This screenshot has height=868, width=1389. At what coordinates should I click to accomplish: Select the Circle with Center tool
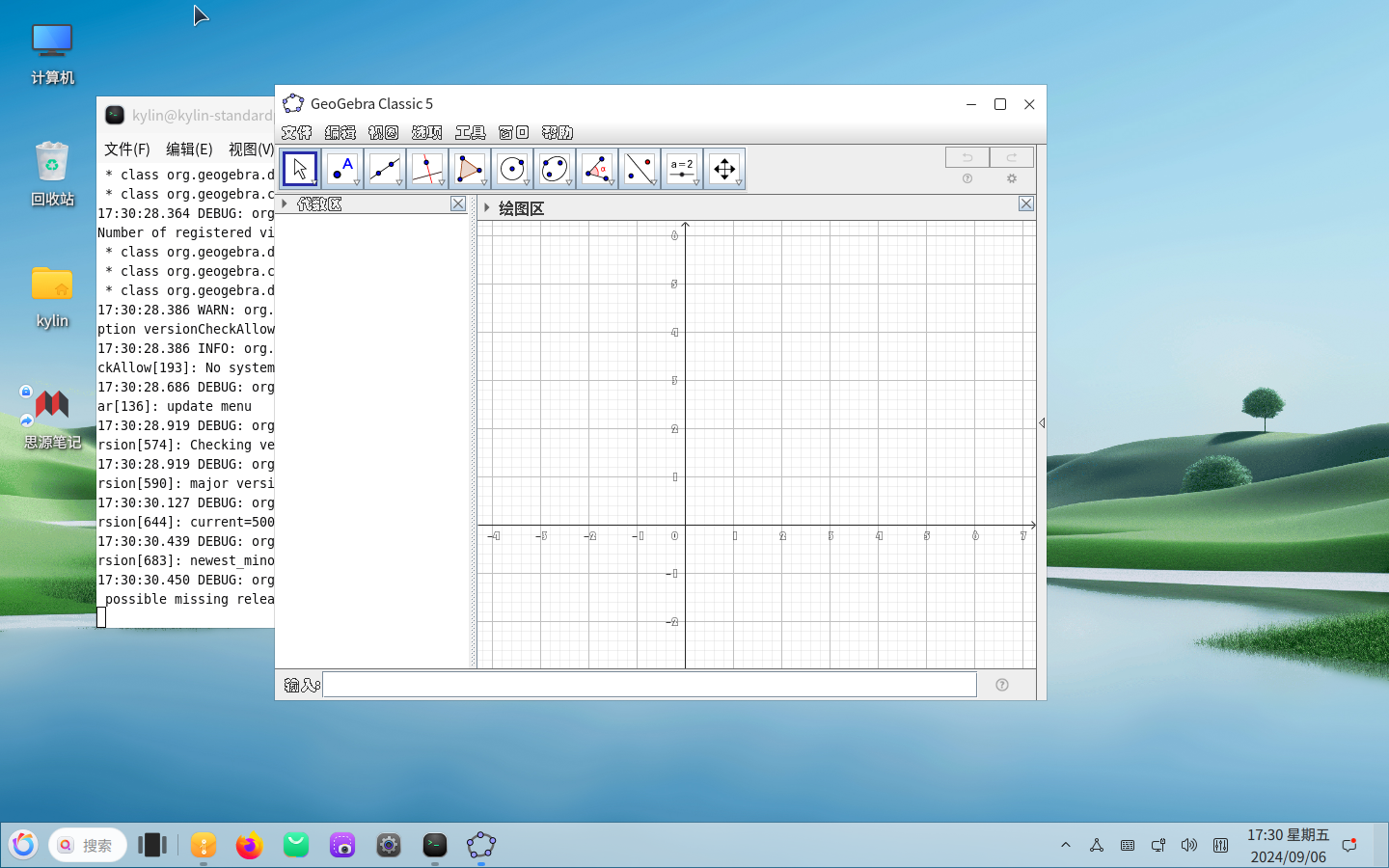pyautogui.click(x=512, y=169)
